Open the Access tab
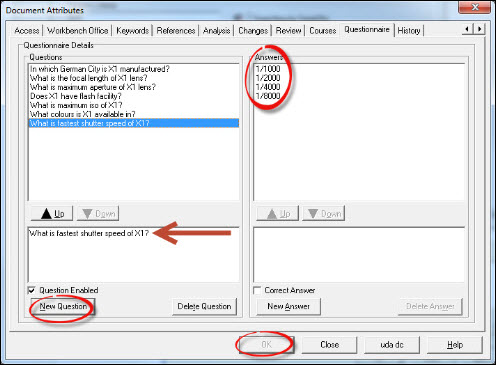 click(x=27, y=31)
